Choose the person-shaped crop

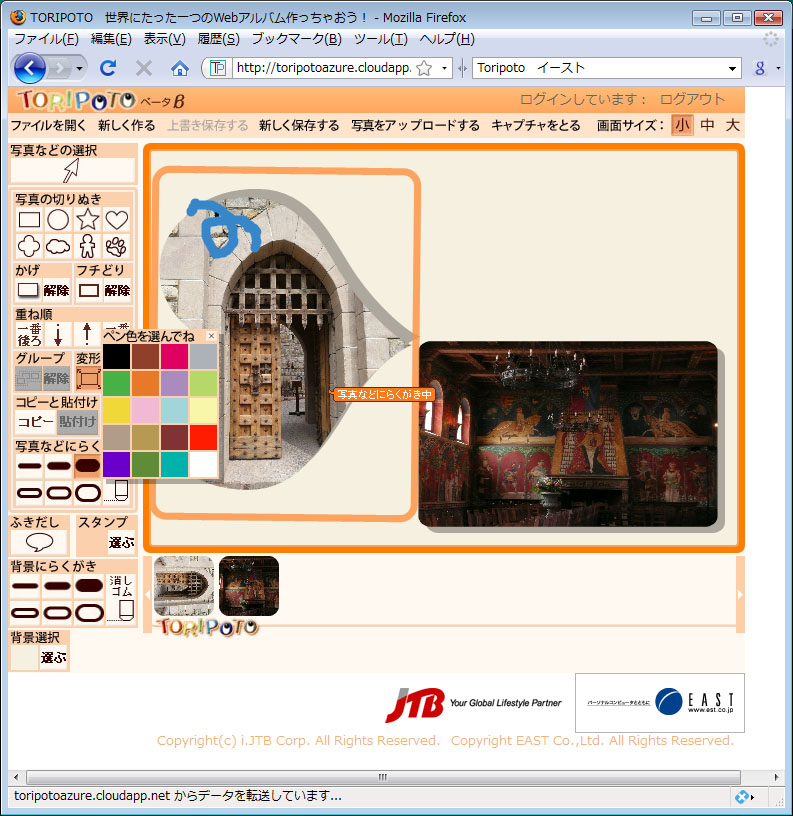click(x=87, y=246)
